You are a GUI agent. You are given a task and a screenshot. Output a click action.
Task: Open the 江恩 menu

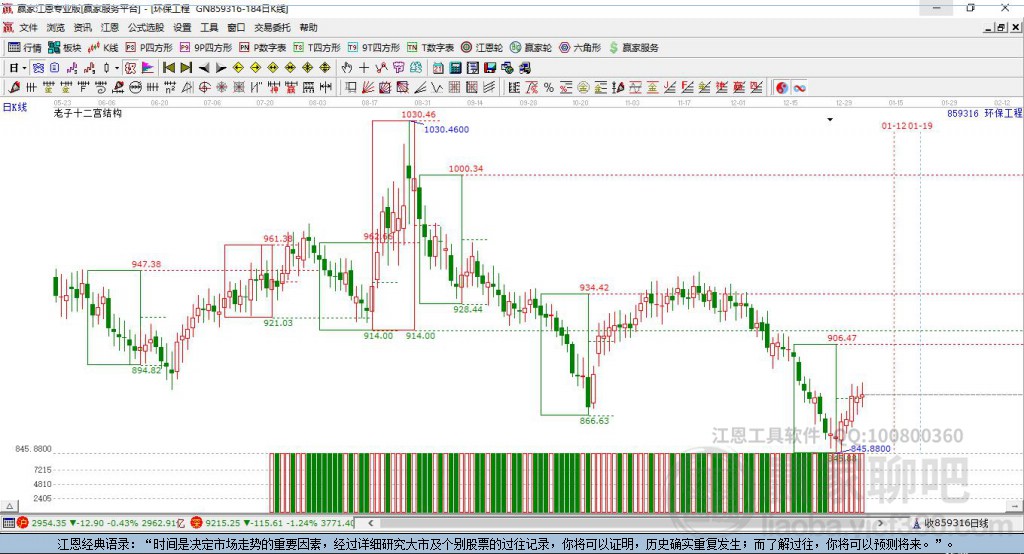point(110,27)
